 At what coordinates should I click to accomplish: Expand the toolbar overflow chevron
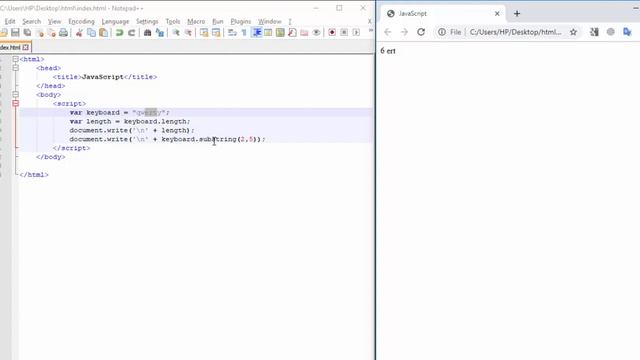371,31
